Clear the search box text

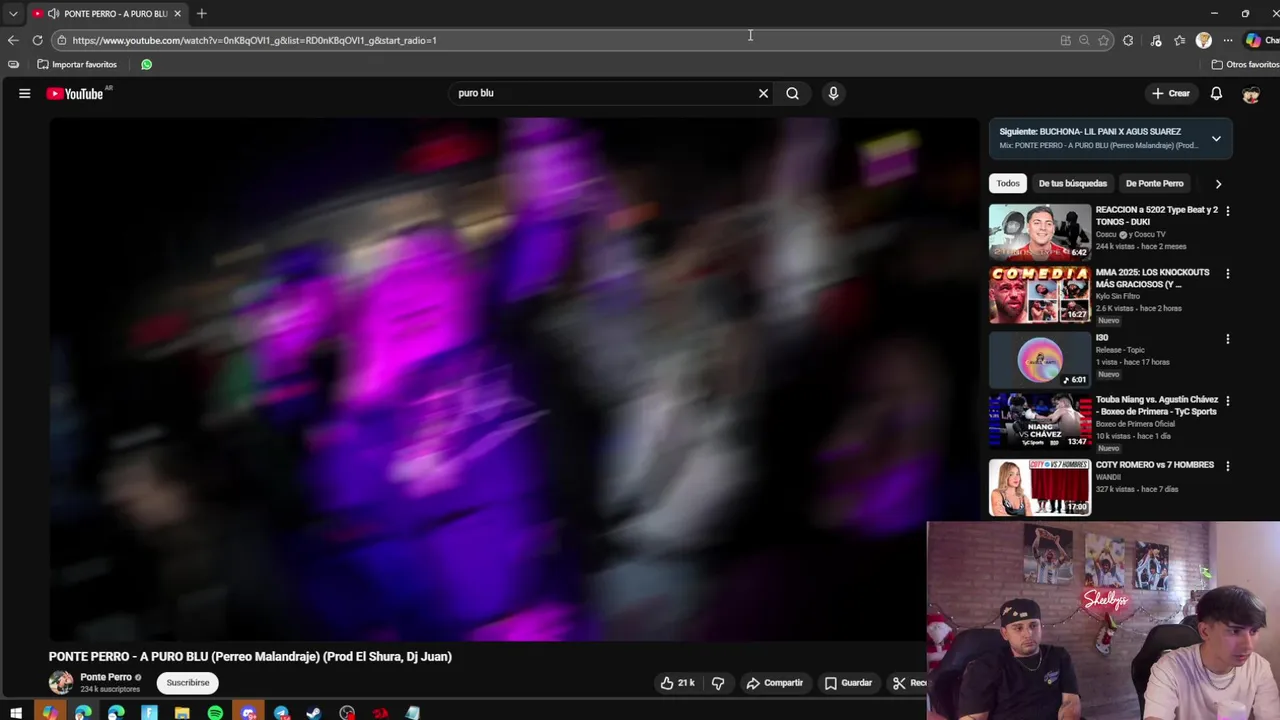click(763, 93)
